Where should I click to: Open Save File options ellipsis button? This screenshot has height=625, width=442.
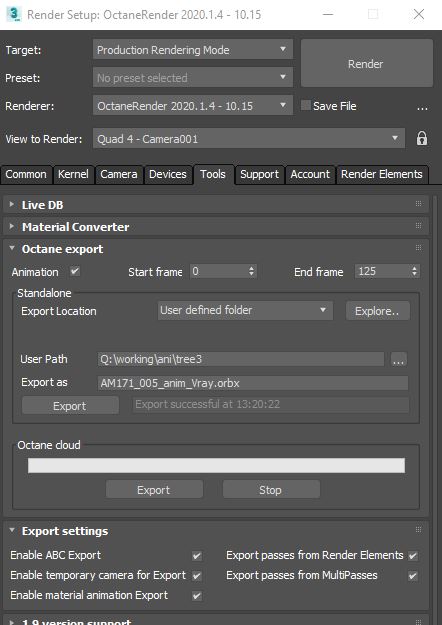point(422,107)
